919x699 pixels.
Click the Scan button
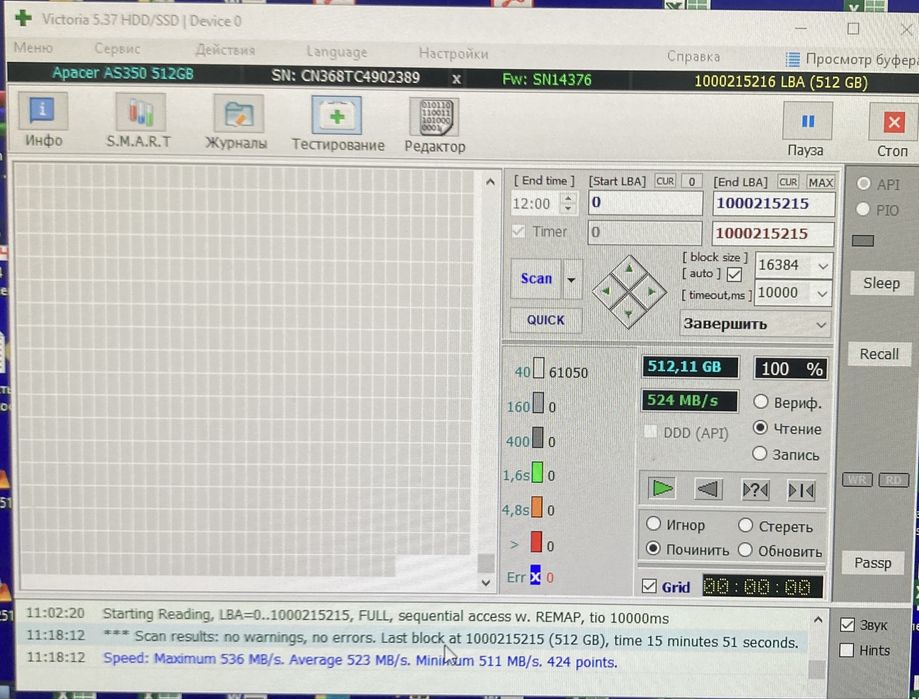coord(536,278)
